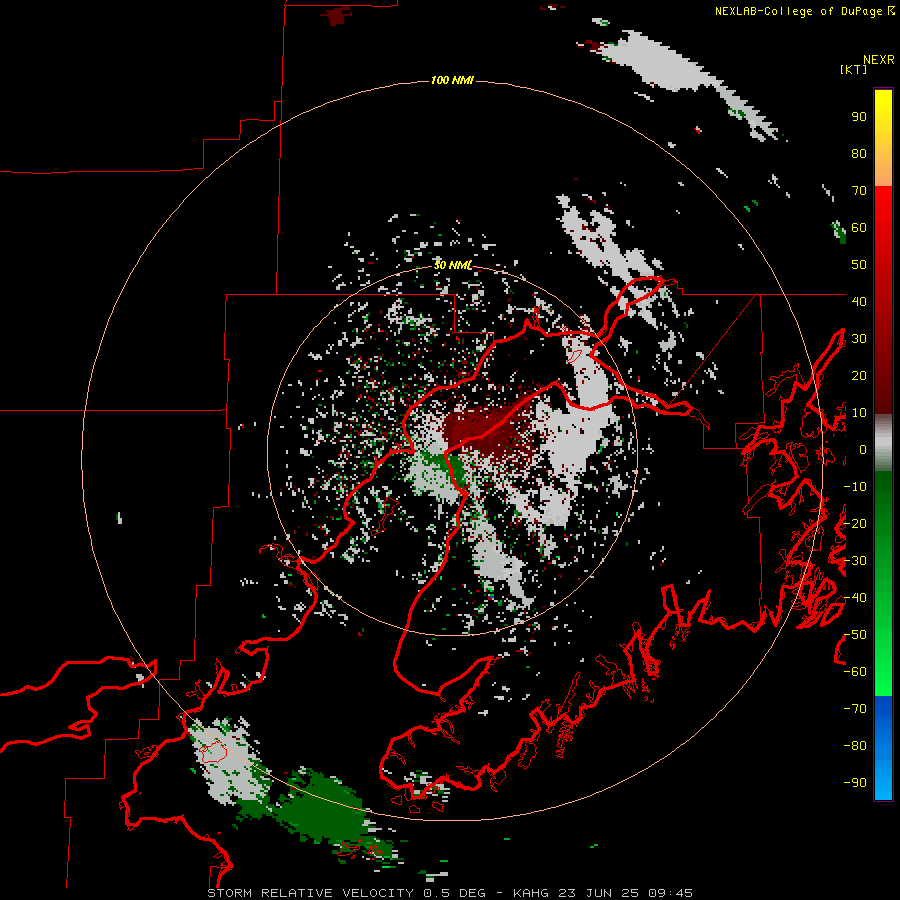Click the positive 70 value on the velocity scale
The image size is (900, 900).
point(859,191)
